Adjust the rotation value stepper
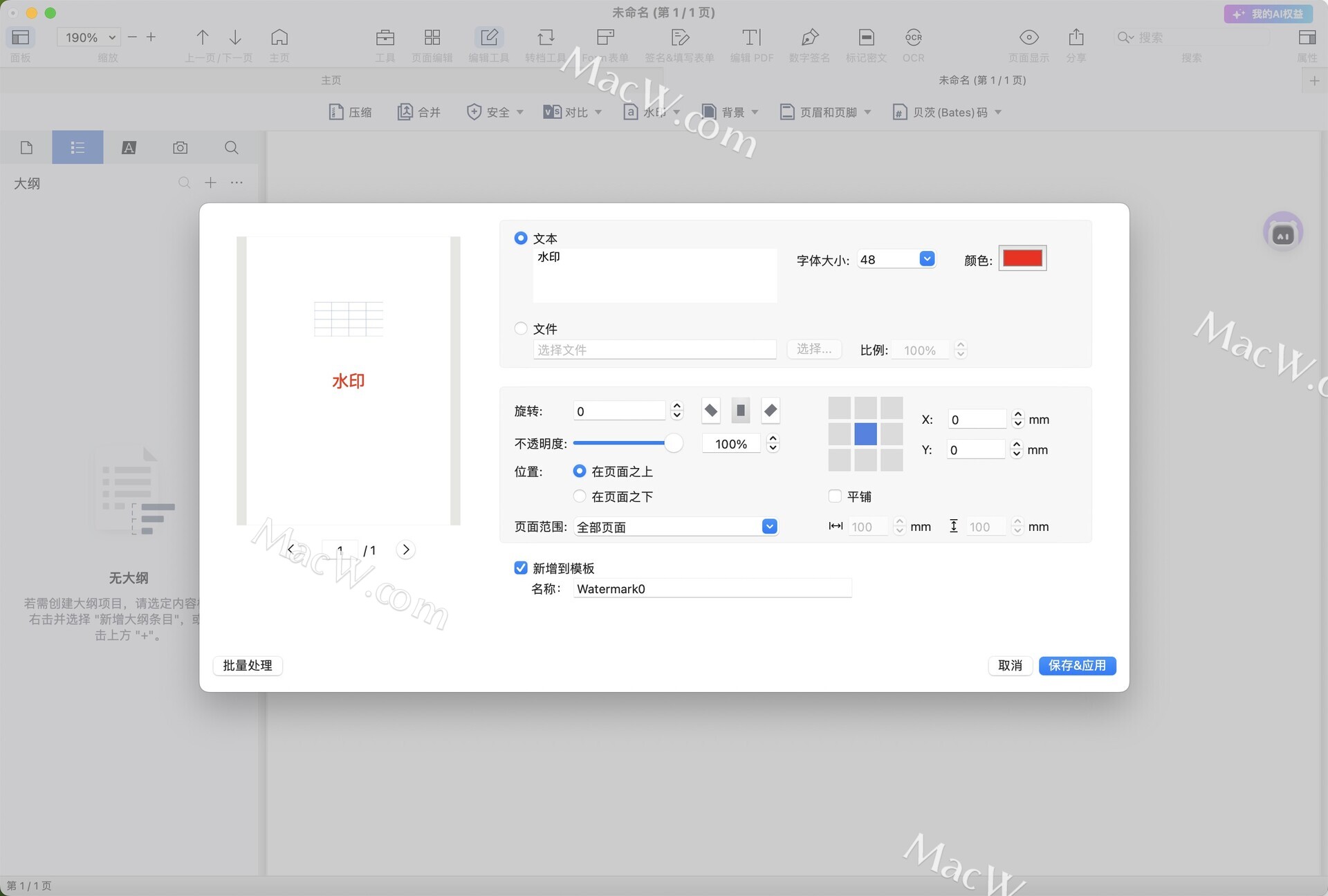 [677, 411]
